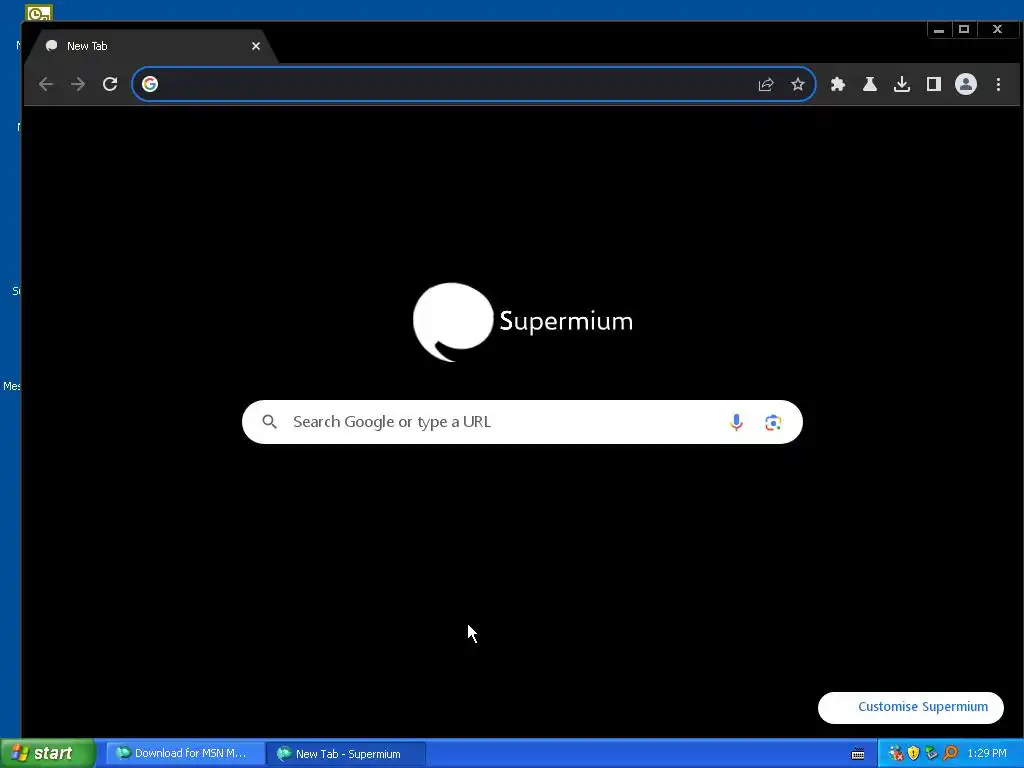
Task: Toggle the side panel
Action: [934, 84]
